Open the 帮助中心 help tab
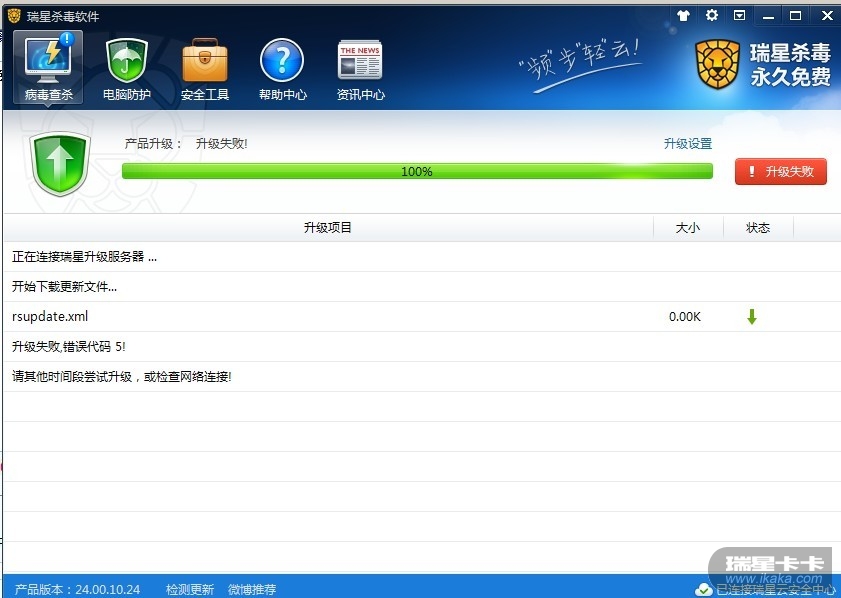This screenshot has height=598, width=841. coord(283,67)
